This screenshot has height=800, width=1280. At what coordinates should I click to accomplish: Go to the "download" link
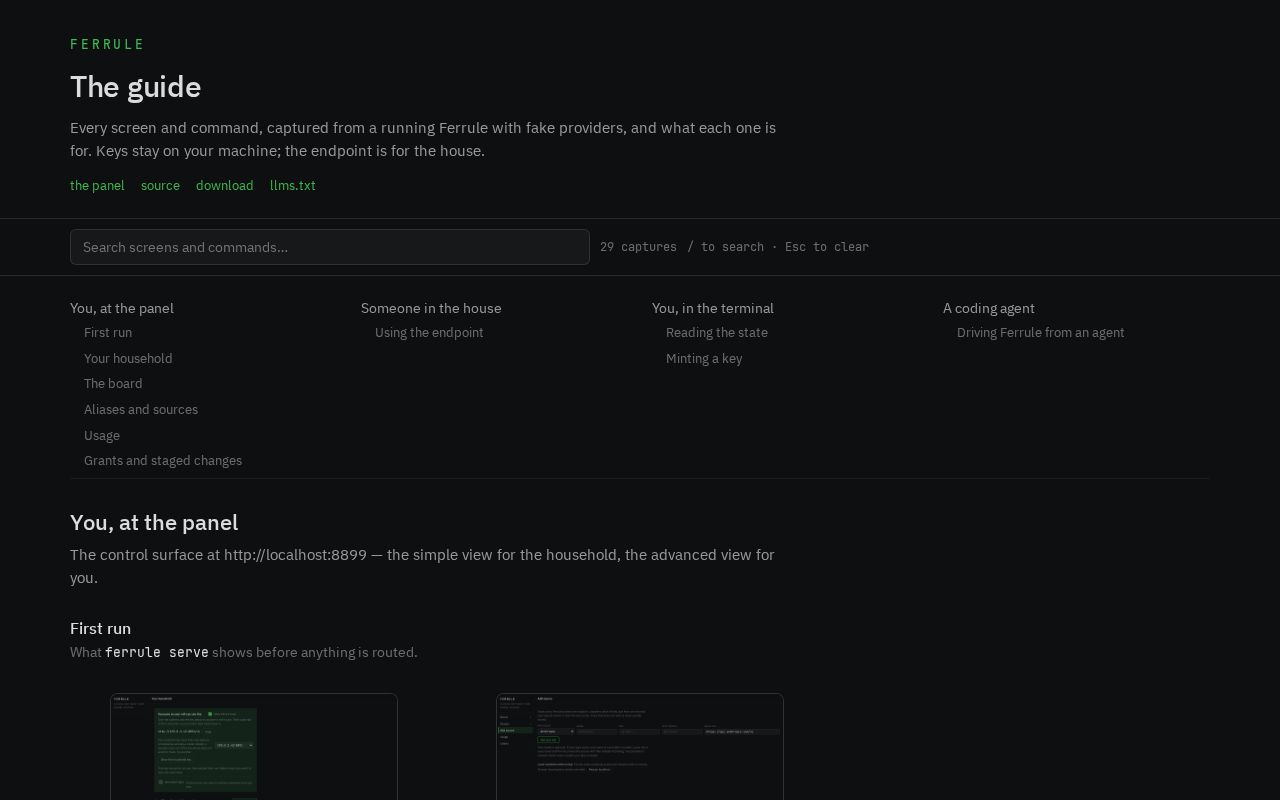pos(225,185)
